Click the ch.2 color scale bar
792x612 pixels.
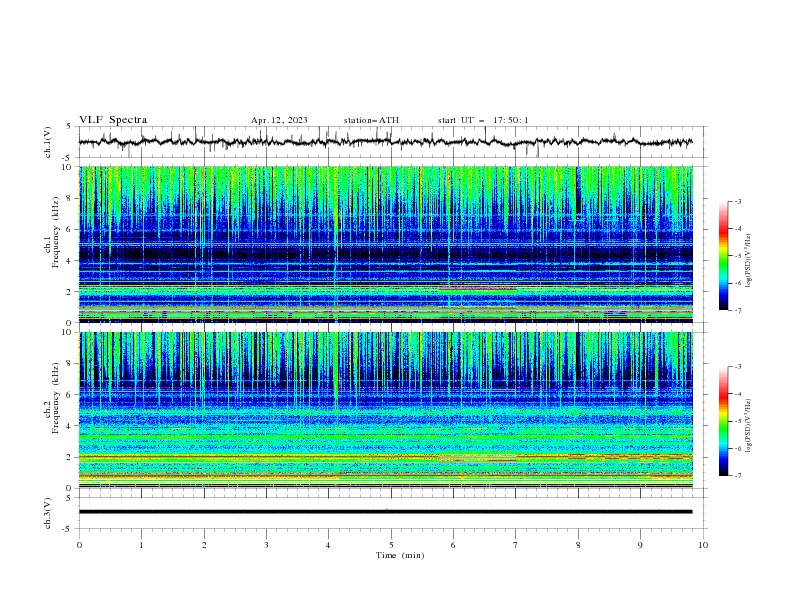pyautogui.click(x=723, y=421)
